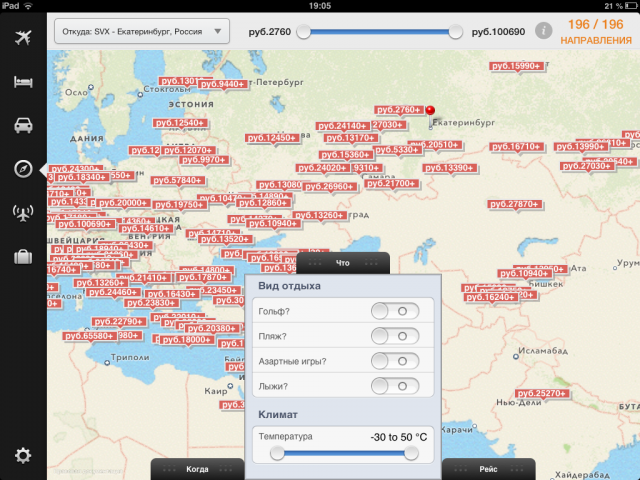Toggle the Пляж? switch

tap(394, 336)
